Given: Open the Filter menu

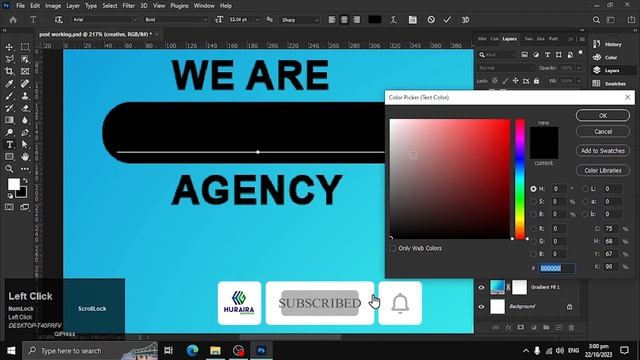Looking at the screenshot, I should tap(129, 6).
